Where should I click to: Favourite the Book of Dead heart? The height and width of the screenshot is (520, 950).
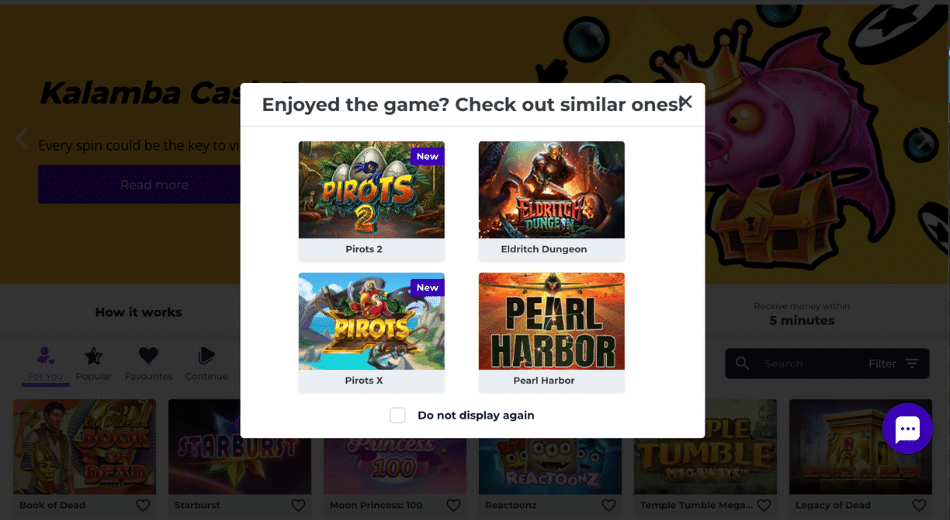(143, 505)
